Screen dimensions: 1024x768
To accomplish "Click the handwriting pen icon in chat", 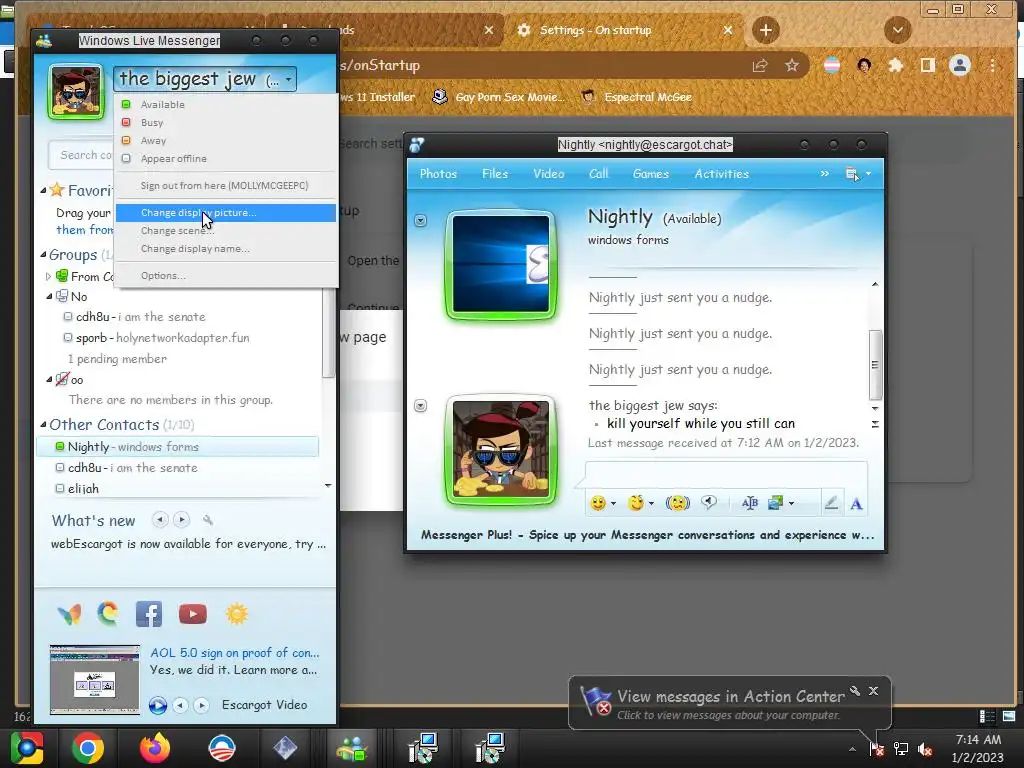I will 831,503.
